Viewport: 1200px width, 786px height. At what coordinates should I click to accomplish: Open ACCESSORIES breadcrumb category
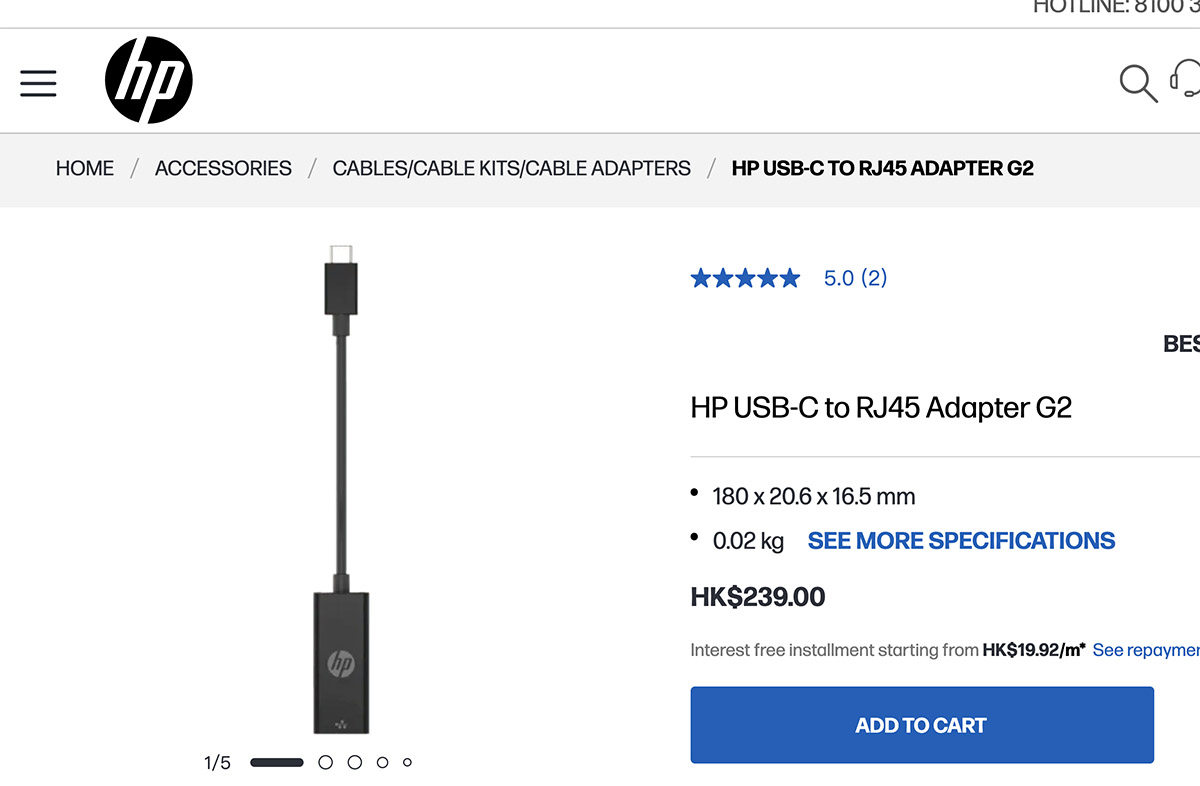(x=223, y=168)
